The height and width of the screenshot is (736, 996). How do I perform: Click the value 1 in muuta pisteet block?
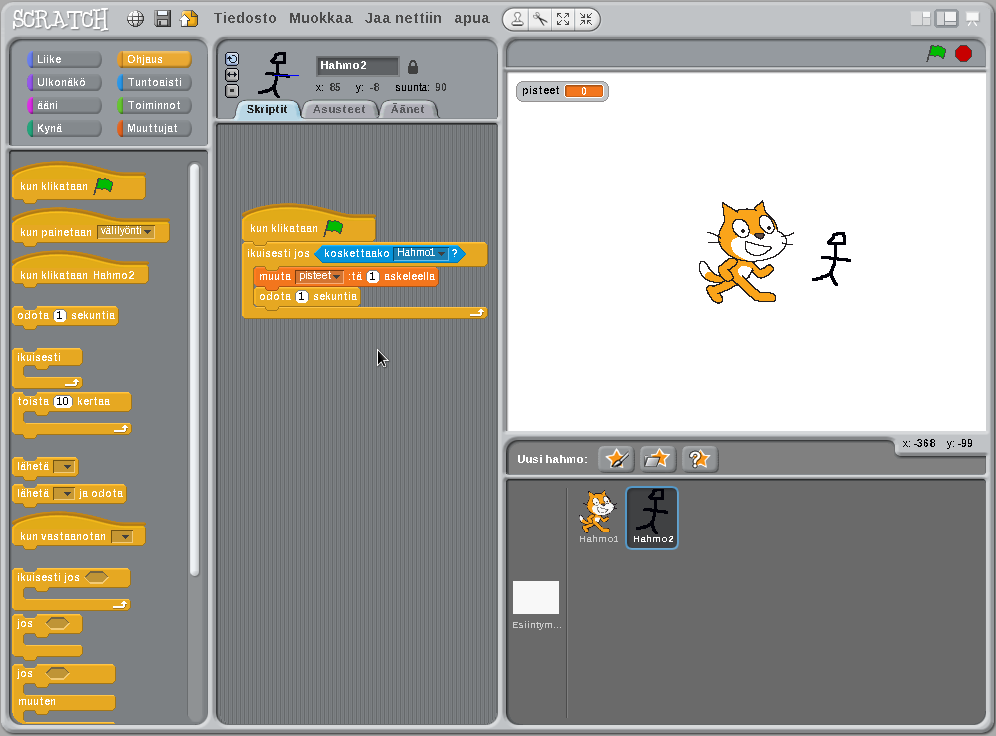pos(373,276)
